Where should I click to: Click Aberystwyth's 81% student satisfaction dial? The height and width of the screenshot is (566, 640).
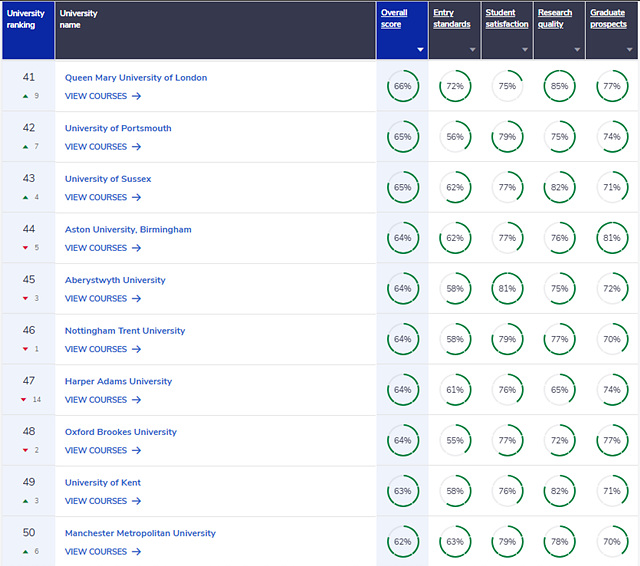click(x=507, y=289)
